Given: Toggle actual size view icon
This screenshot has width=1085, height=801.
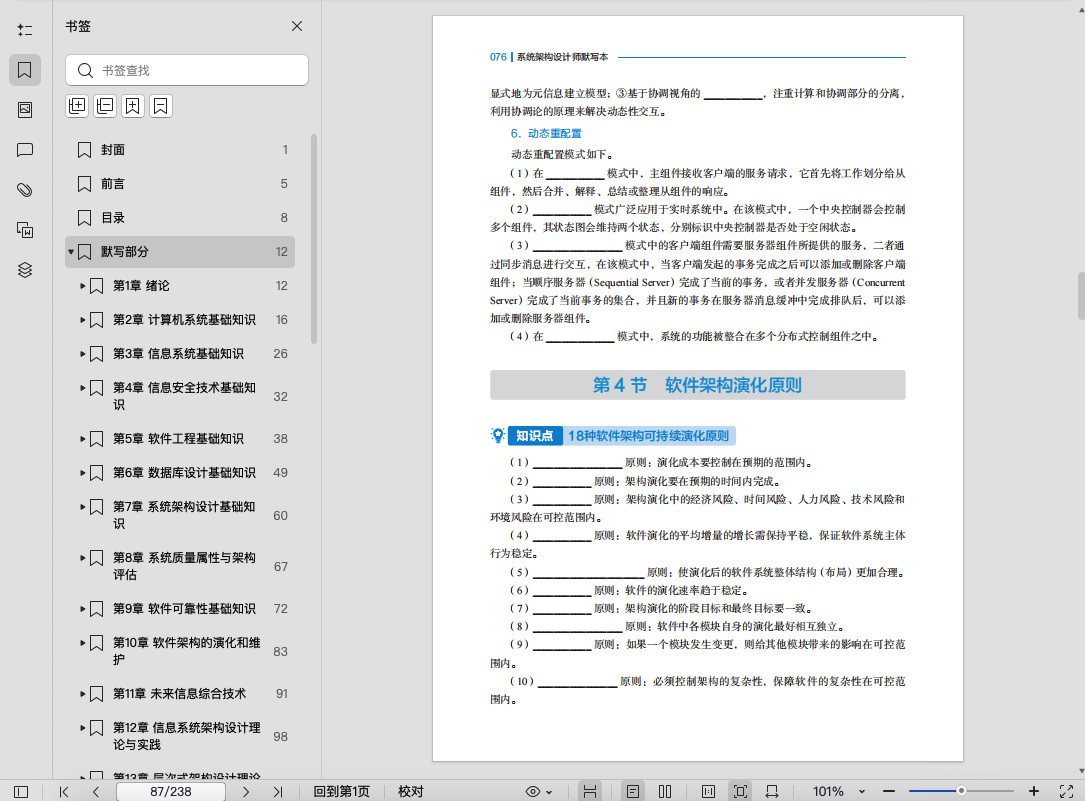Looking at the screenshot, I should click(x=709, y=791).
